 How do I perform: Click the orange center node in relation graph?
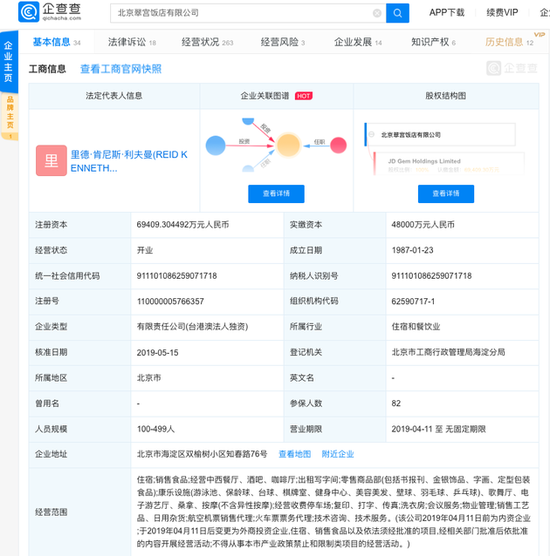pyautogui.click(x=288, y=145)
